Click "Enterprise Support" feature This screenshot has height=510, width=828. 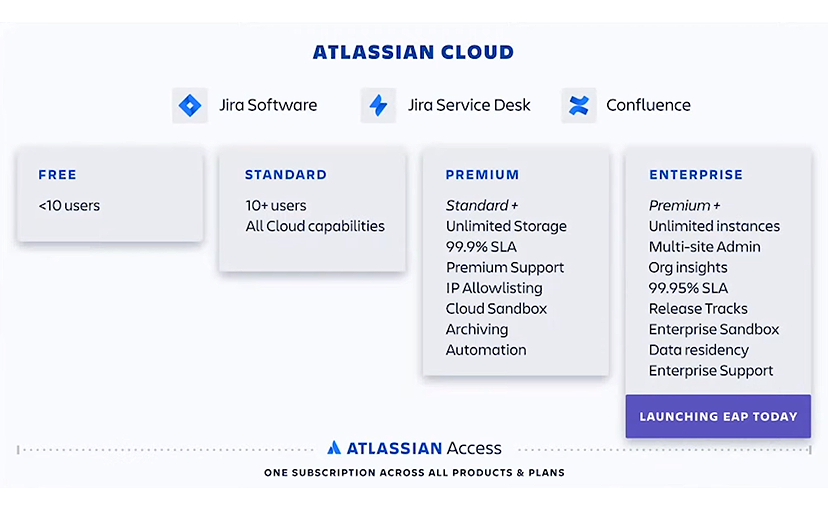click(x=711, y=371)
